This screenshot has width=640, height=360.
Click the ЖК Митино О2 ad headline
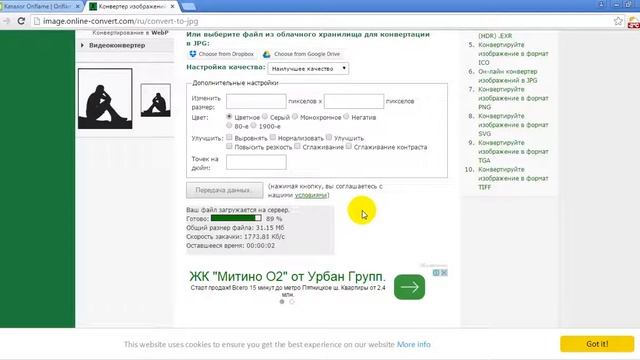click(x=287, y=276)
